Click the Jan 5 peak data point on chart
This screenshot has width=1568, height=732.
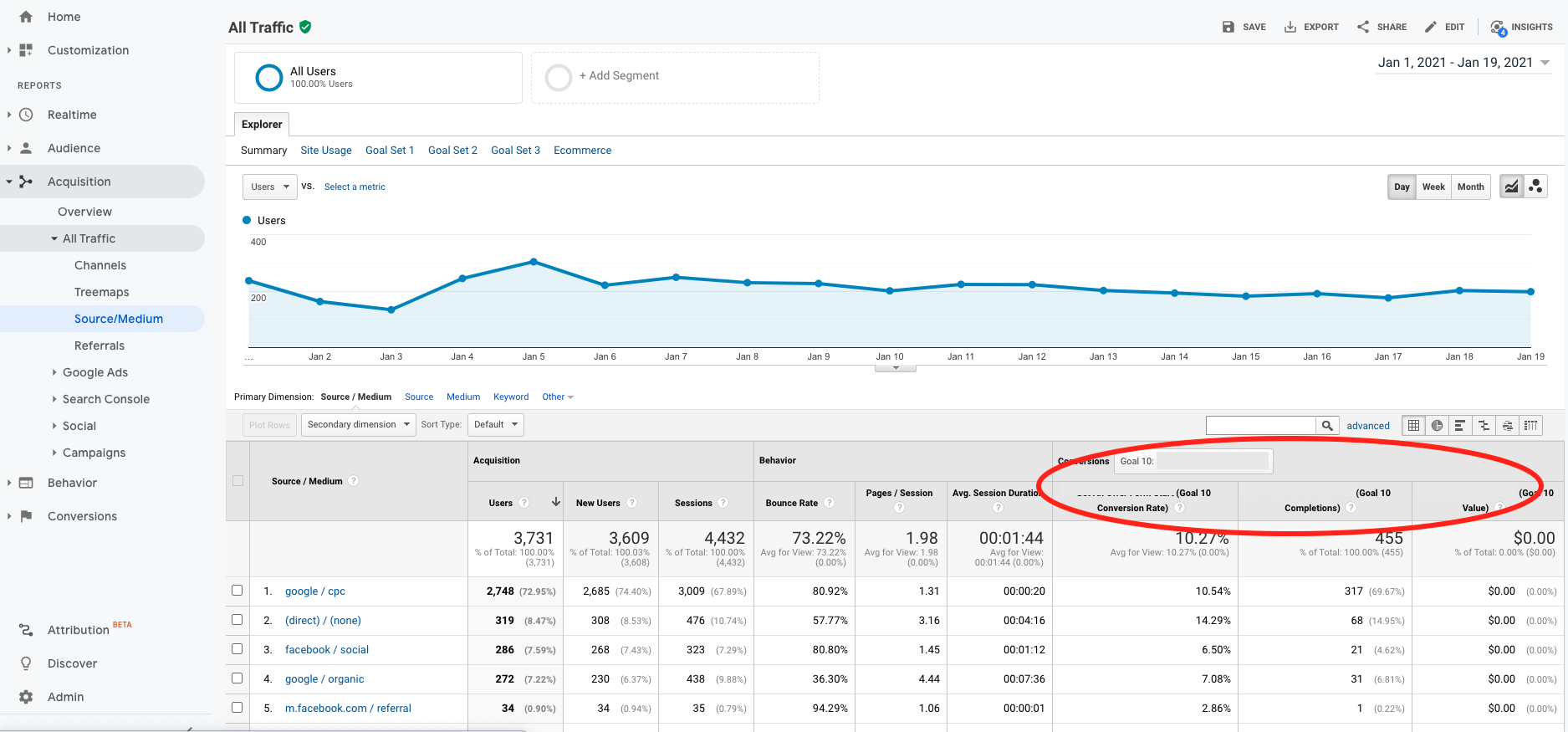coord(534,262)
